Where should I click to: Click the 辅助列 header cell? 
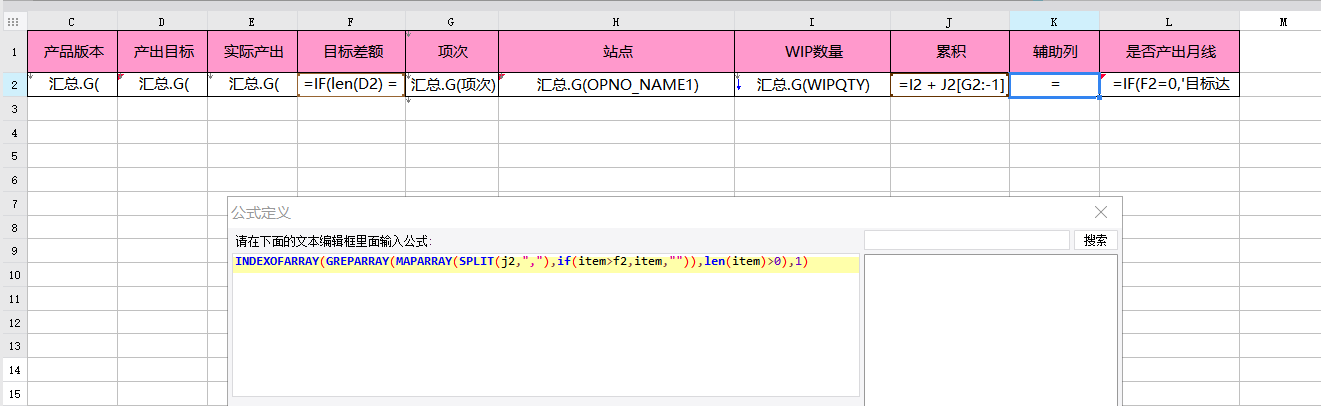click(1055, 52)
